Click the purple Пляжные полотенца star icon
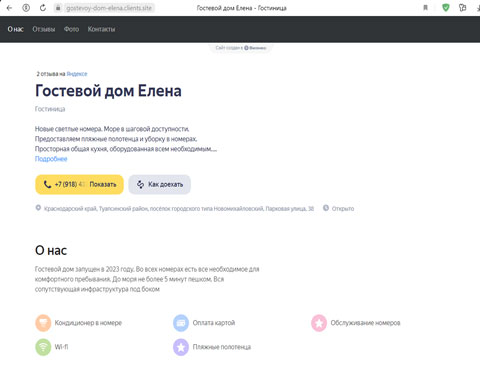Screen dimensions: 480x384 [181, 347]
